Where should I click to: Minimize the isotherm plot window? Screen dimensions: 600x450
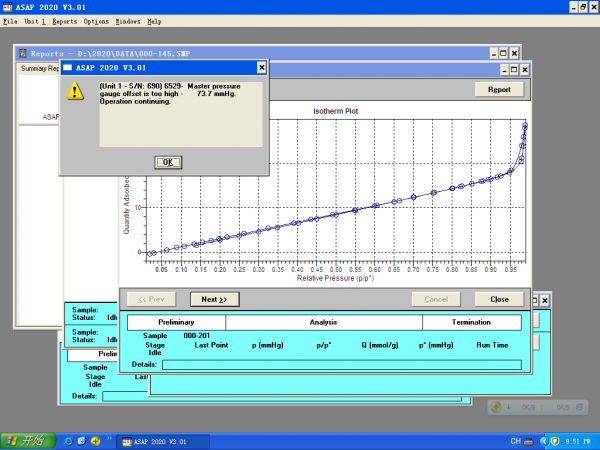point(505,70)
